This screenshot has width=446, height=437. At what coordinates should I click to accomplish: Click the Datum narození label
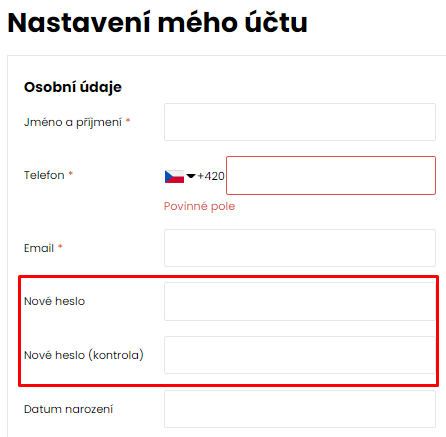(68, 409)
